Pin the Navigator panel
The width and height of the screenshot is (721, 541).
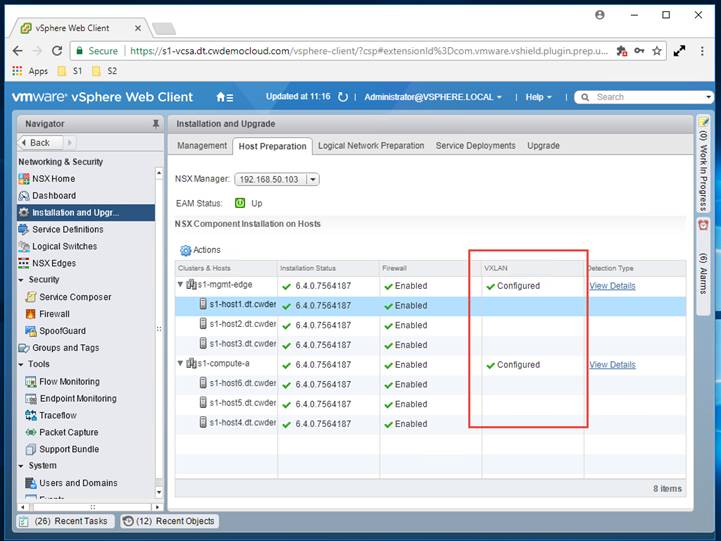155,124
